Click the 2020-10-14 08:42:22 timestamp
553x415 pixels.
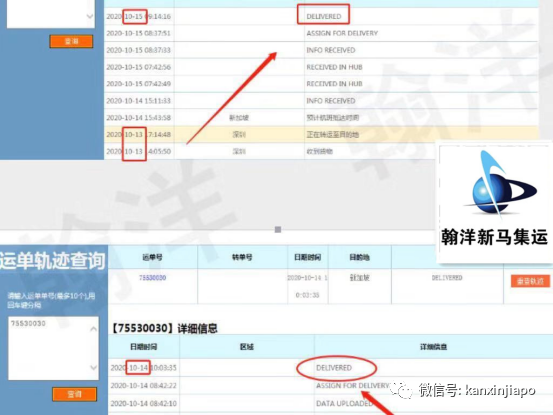coord(144,385)
